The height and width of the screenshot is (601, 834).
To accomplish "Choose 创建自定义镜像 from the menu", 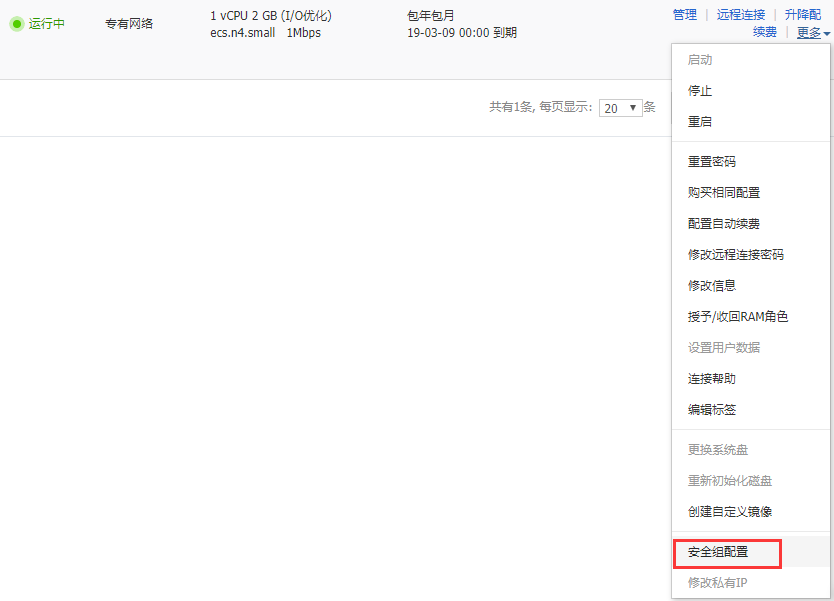I will pos(730,512).
